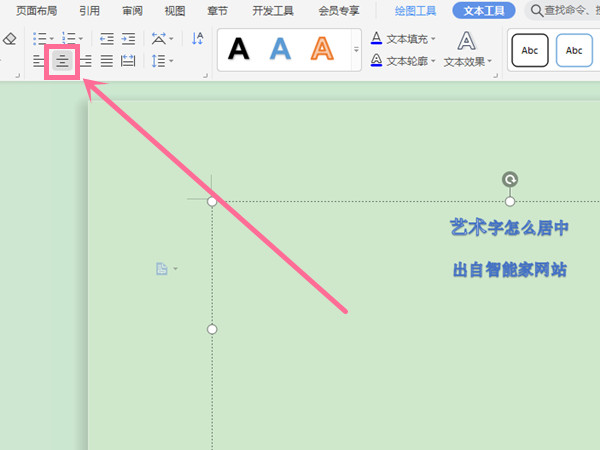Click the eraser clear formatting icon
This screenshot has width=600, height=450.
[x=9, y=39]
